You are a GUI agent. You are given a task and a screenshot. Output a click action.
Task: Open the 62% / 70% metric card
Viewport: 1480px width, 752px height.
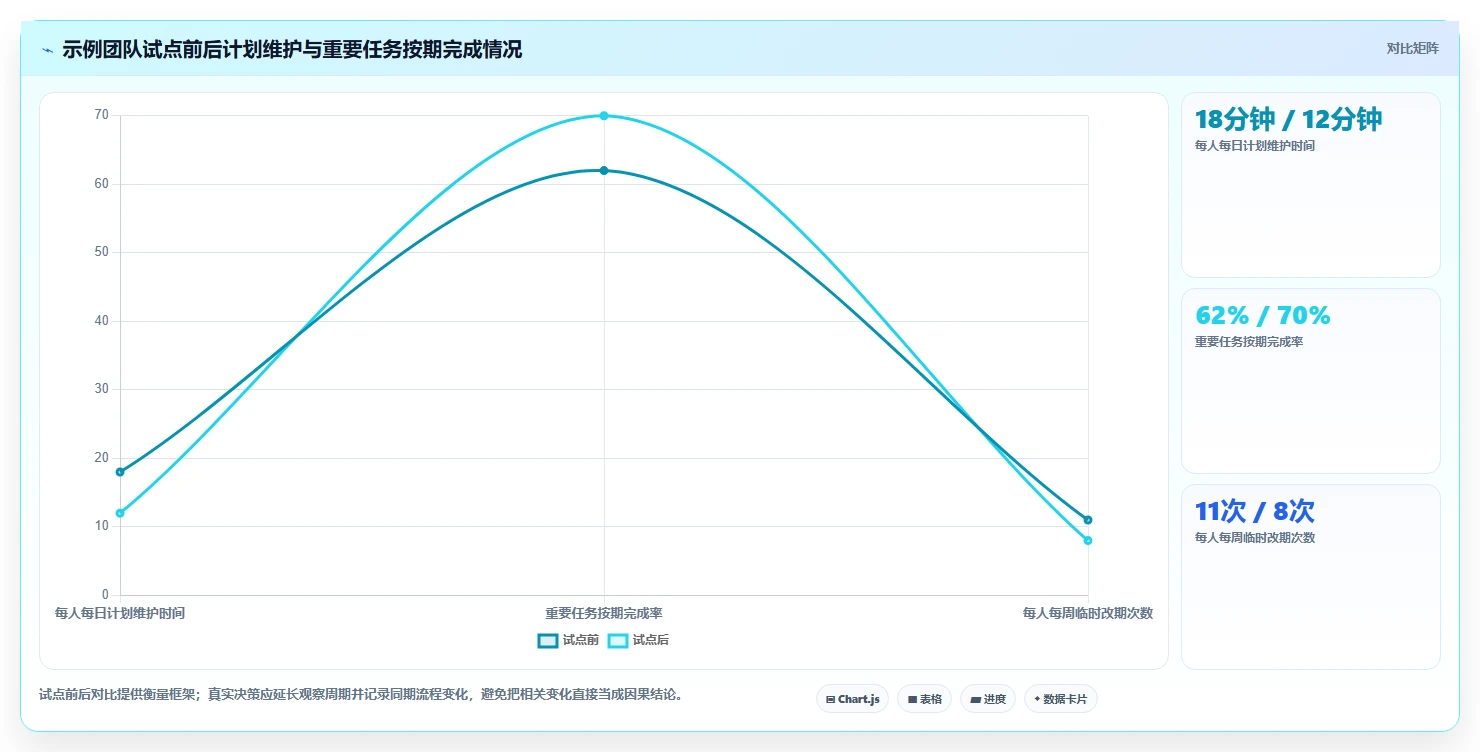(1311, 381)
